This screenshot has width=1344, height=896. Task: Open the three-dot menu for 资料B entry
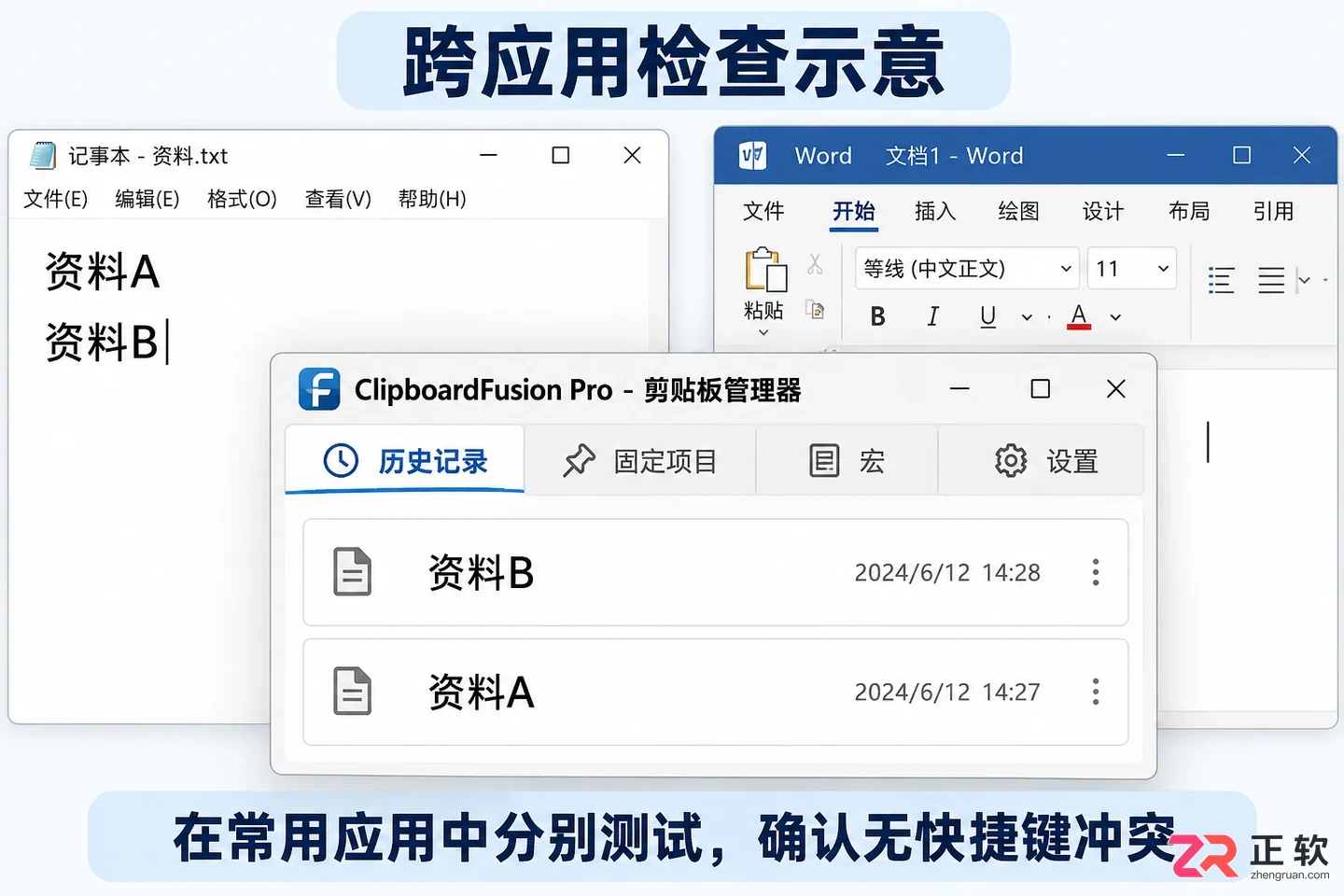(1096, 572)
